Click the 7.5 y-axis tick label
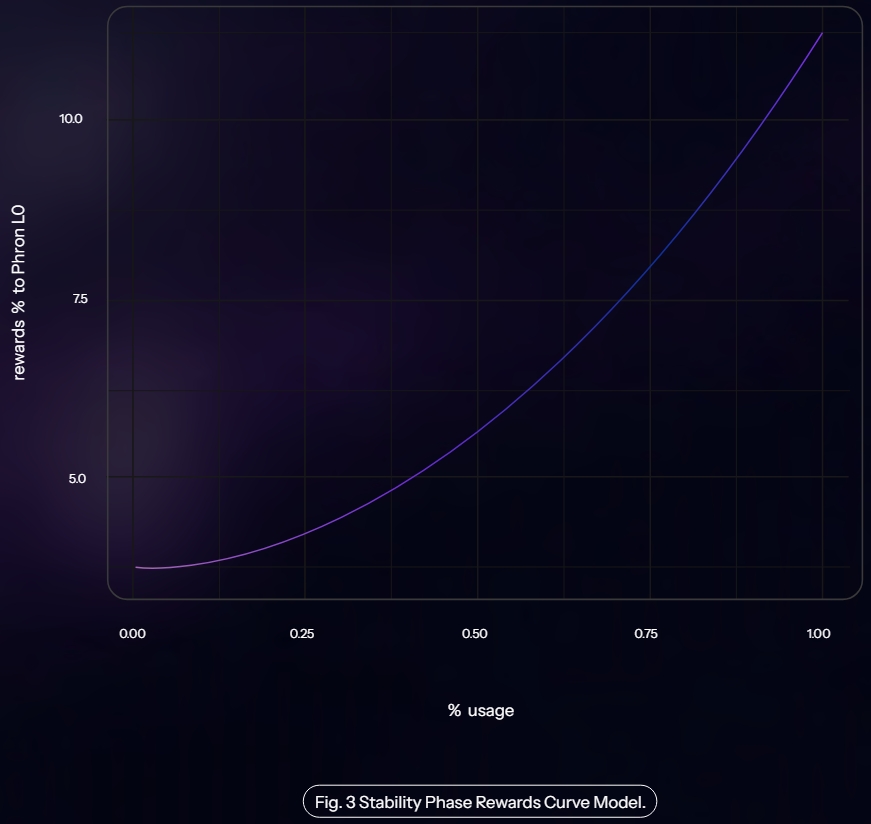The image size is (871, 824). click(80, 299)
